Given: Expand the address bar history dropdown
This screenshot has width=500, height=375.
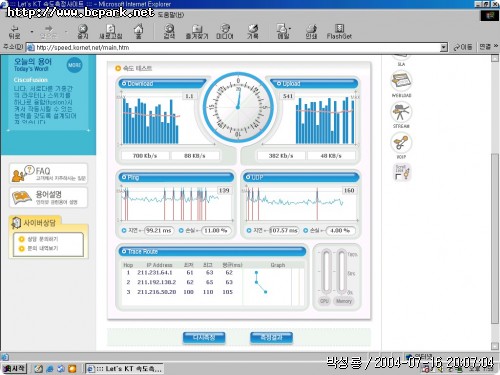Looking at the screenshot, I should [443, 47].
